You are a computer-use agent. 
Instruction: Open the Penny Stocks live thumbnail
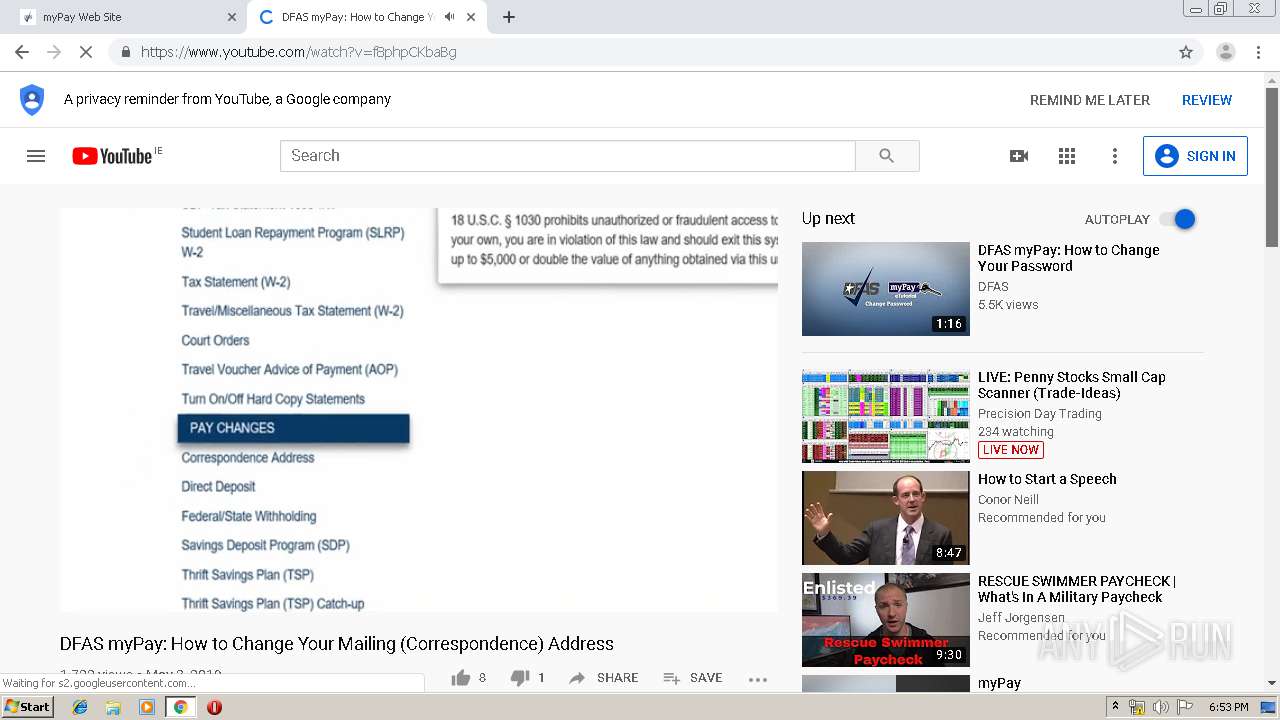tap(886, 416)
